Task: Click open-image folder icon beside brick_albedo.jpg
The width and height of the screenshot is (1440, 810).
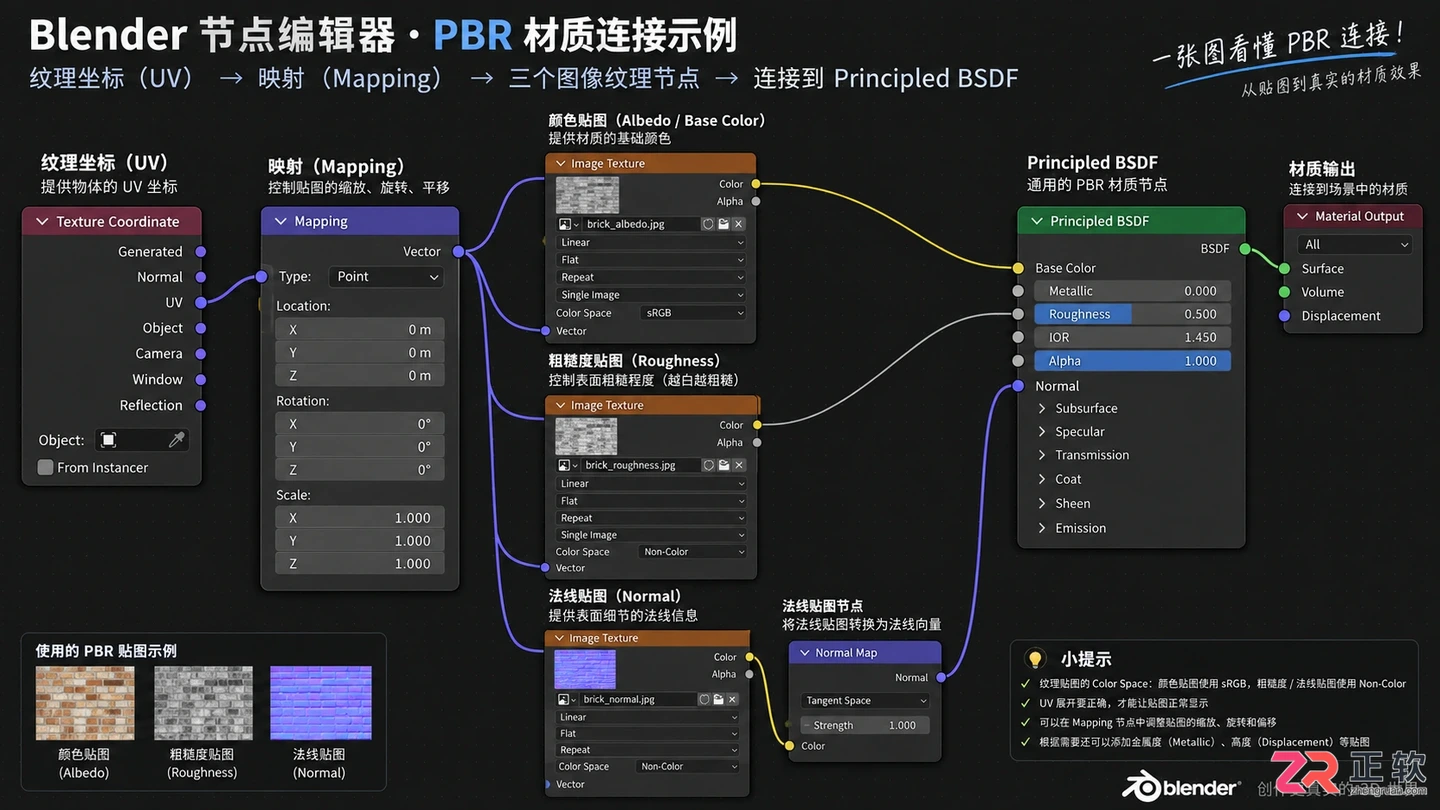Action: click(x=723, y=224)
